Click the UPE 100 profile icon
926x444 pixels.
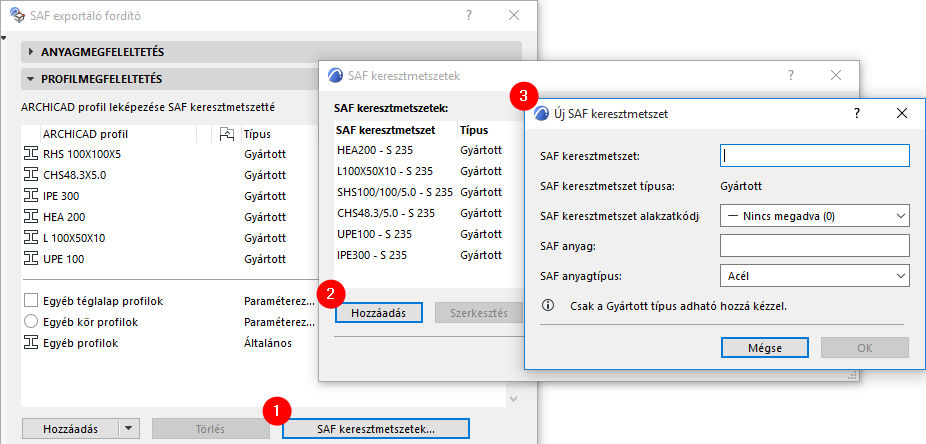[29, 259]
